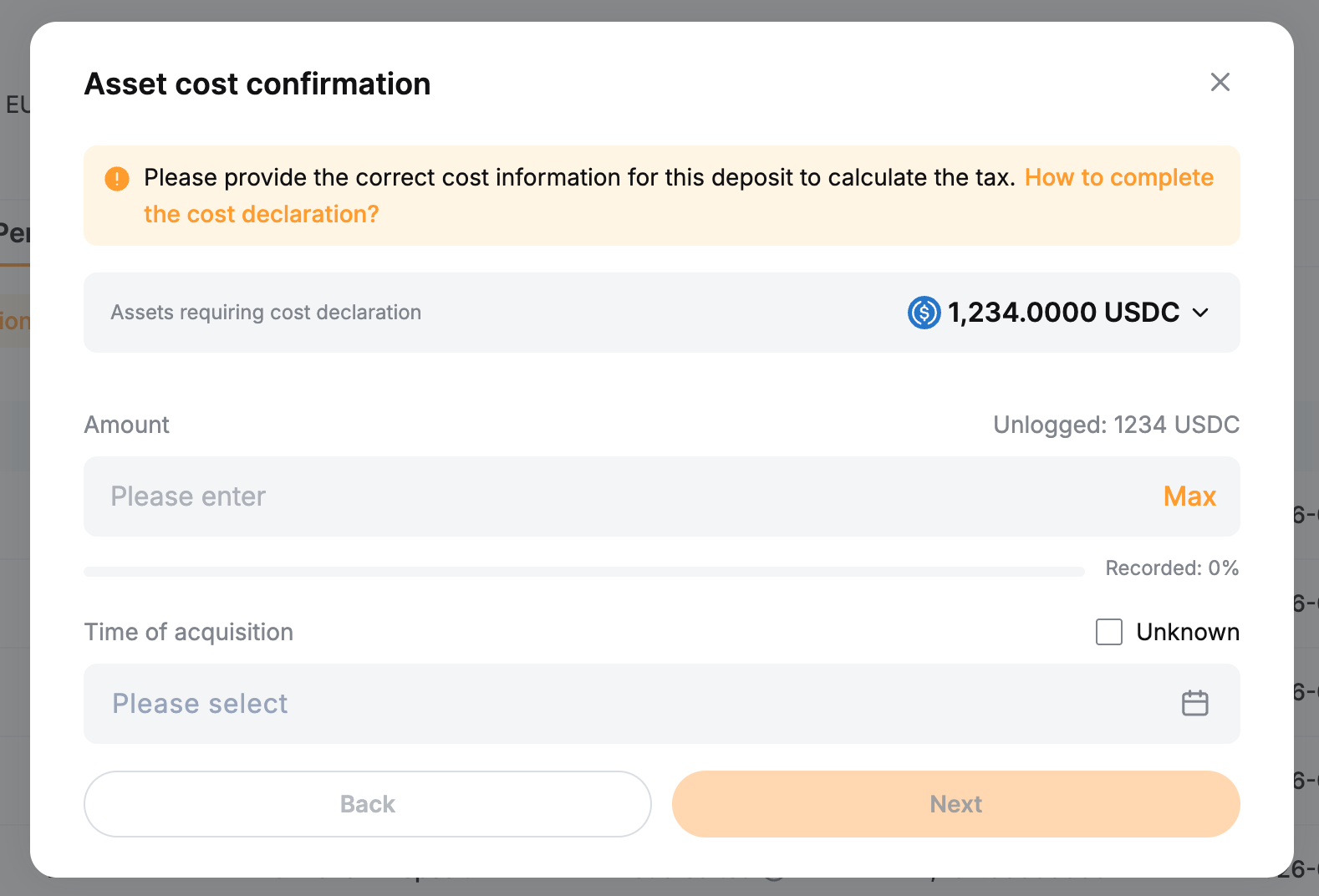Image resolution: width=1319 pixels, height=896 pixels.
Task: Tick the Unknown checkbox
Action: coord(1109,632)
